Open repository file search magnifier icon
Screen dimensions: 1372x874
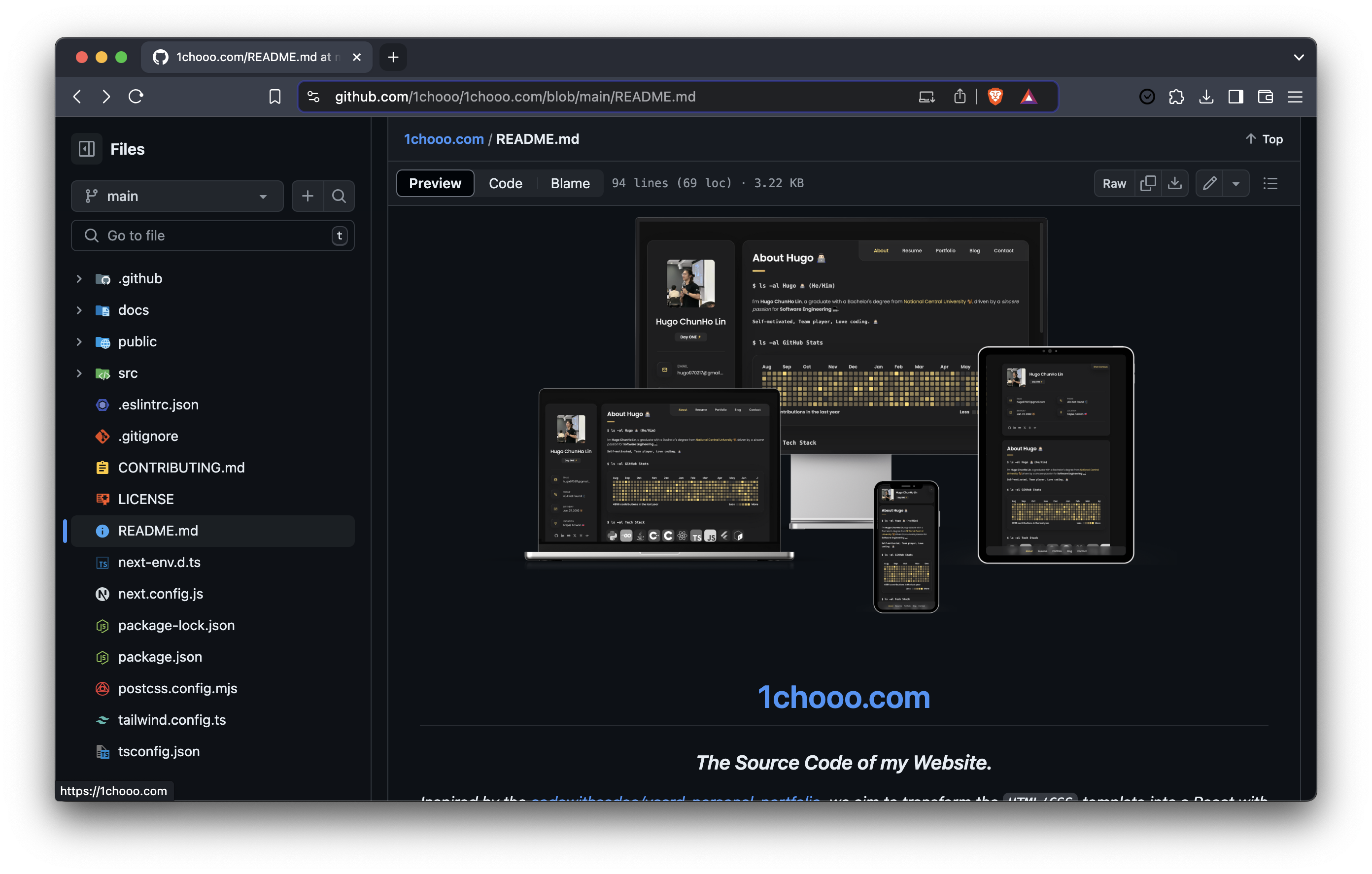(x=339, y=196)
